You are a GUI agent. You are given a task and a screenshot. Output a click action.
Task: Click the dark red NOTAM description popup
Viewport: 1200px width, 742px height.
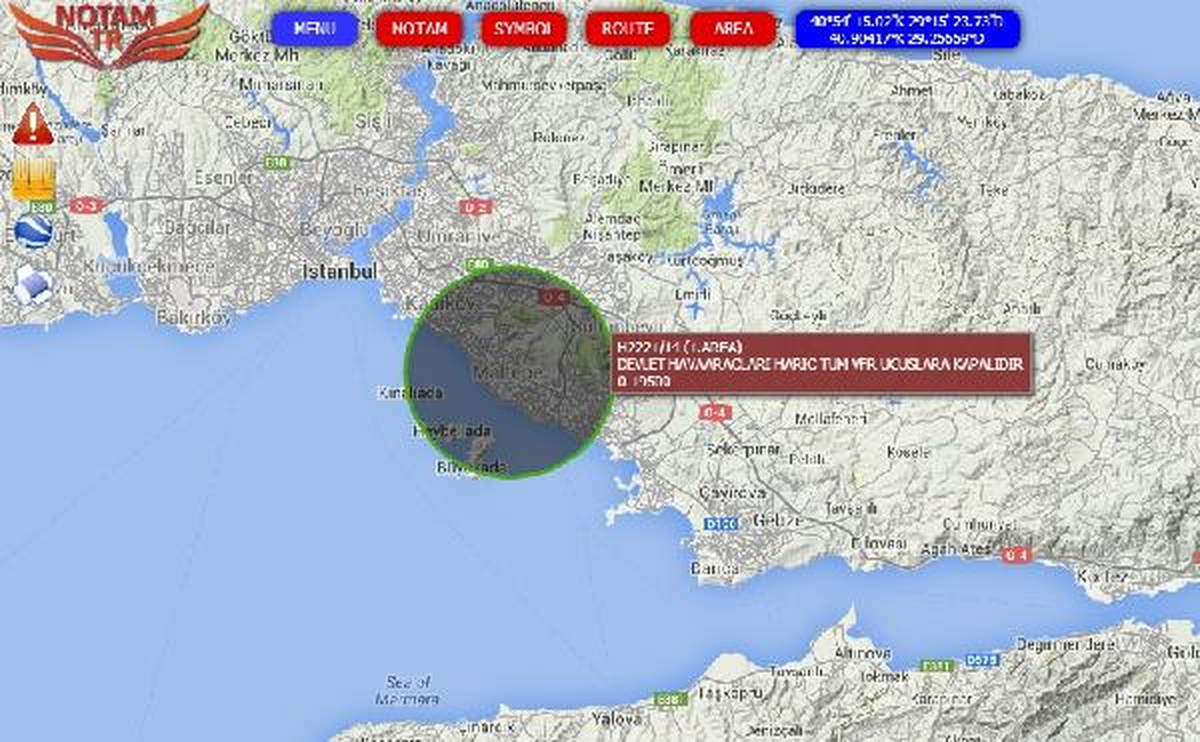[821, 364]
